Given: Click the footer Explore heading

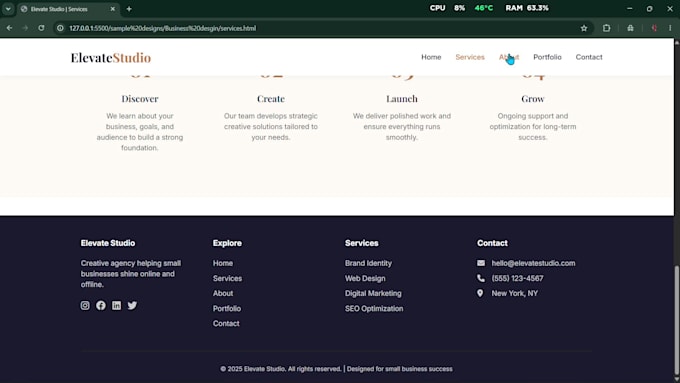Looking at the screenshot, I should tap(227, 243).
